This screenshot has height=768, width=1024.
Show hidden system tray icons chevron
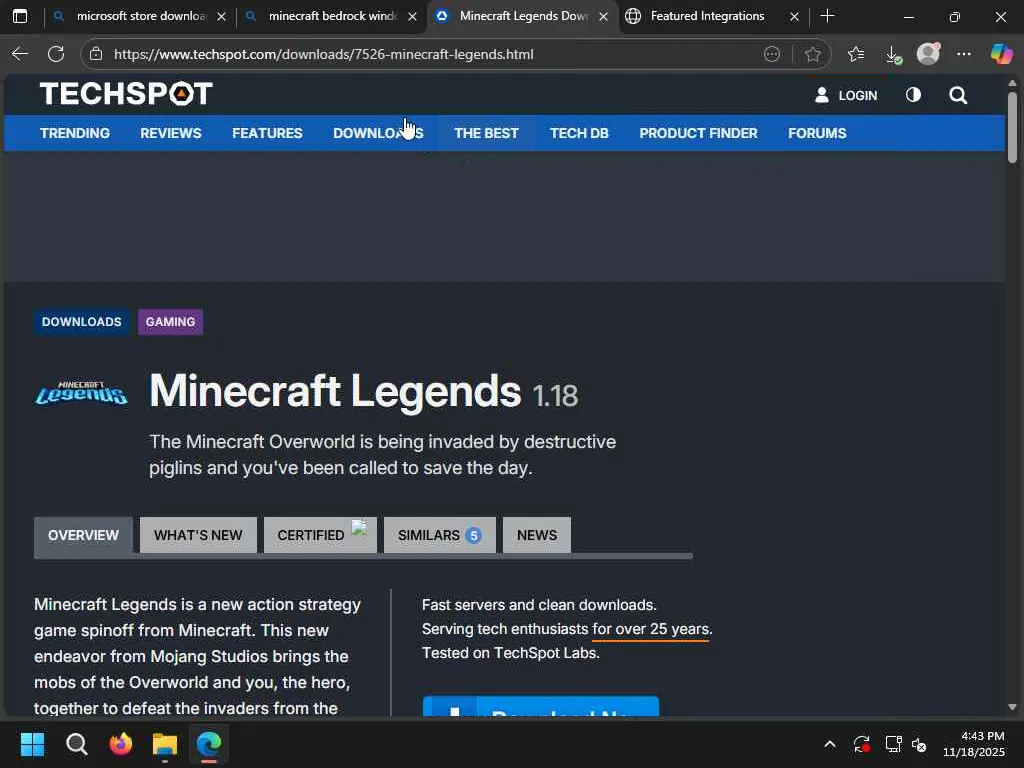[829, 744]
